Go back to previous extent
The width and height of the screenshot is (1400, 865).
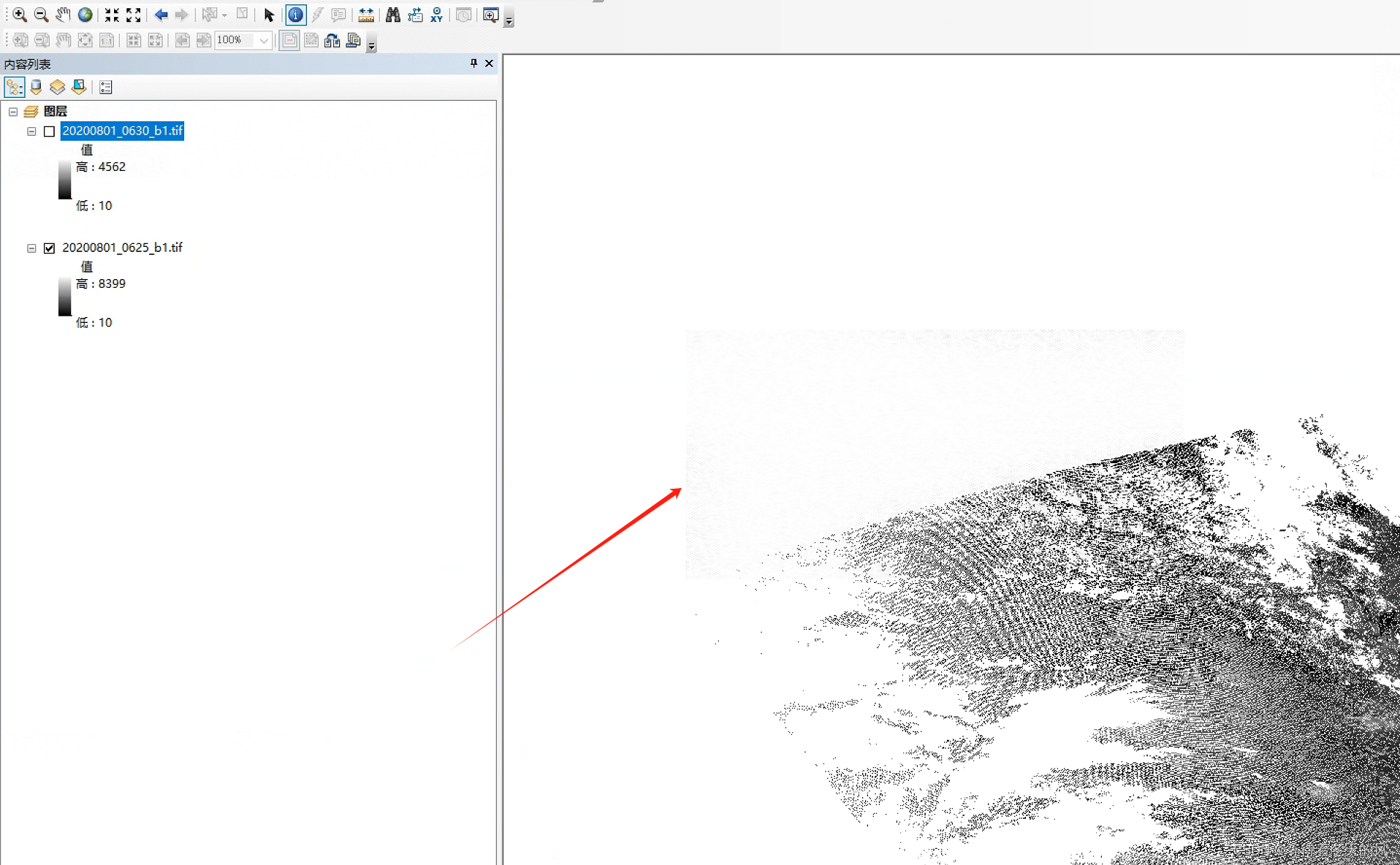tap(161, 15)
